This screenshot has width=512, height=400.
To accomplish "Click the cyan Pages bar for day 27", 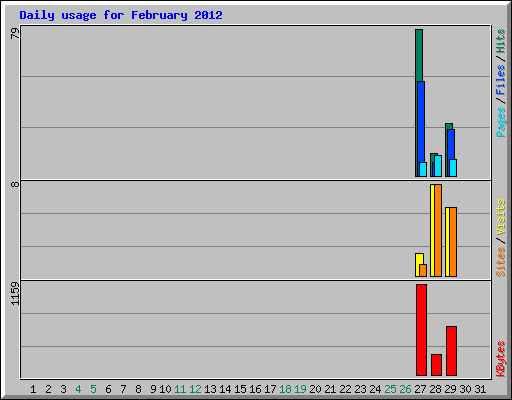I will [x=423, y=169].
